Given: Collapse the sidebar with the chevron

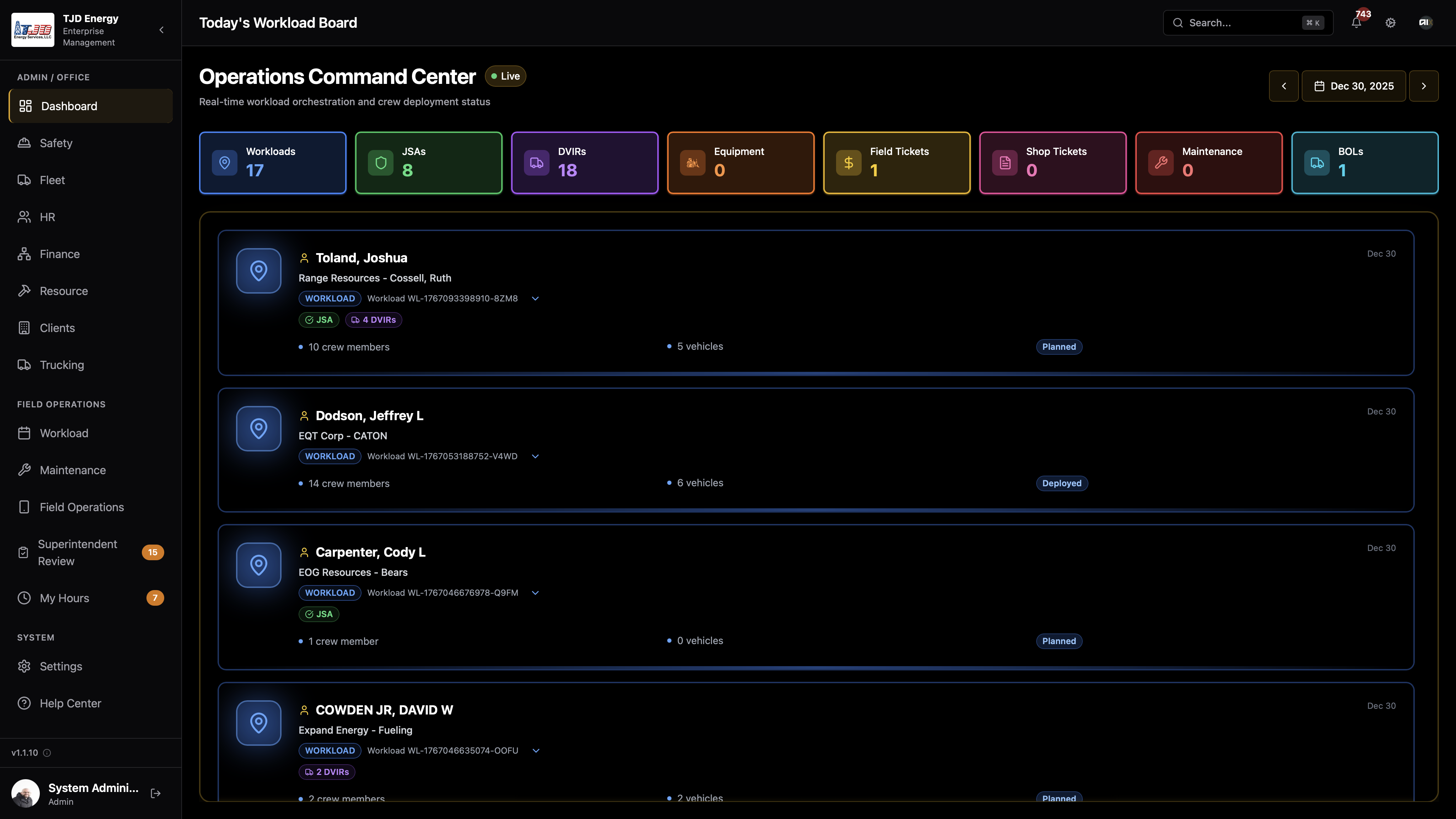Looking at the screenshot, I should (162, 30).
